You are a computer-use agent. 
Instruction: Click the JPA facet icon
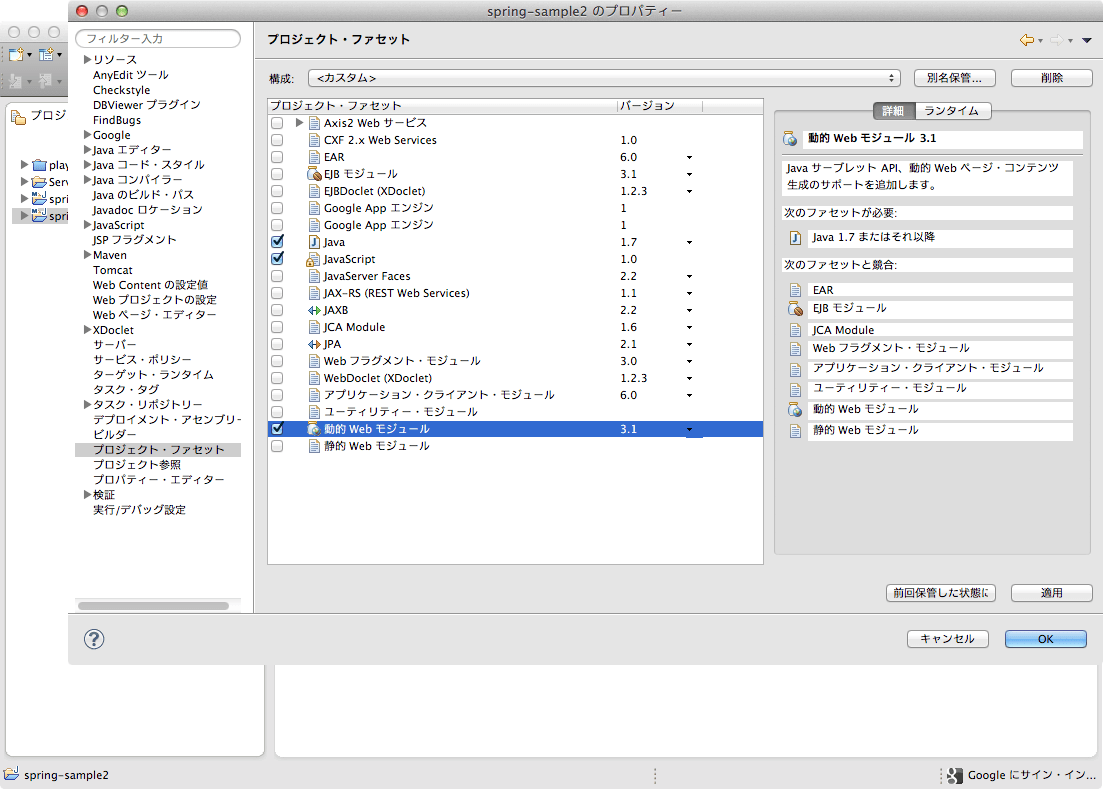tap(314, 344)
